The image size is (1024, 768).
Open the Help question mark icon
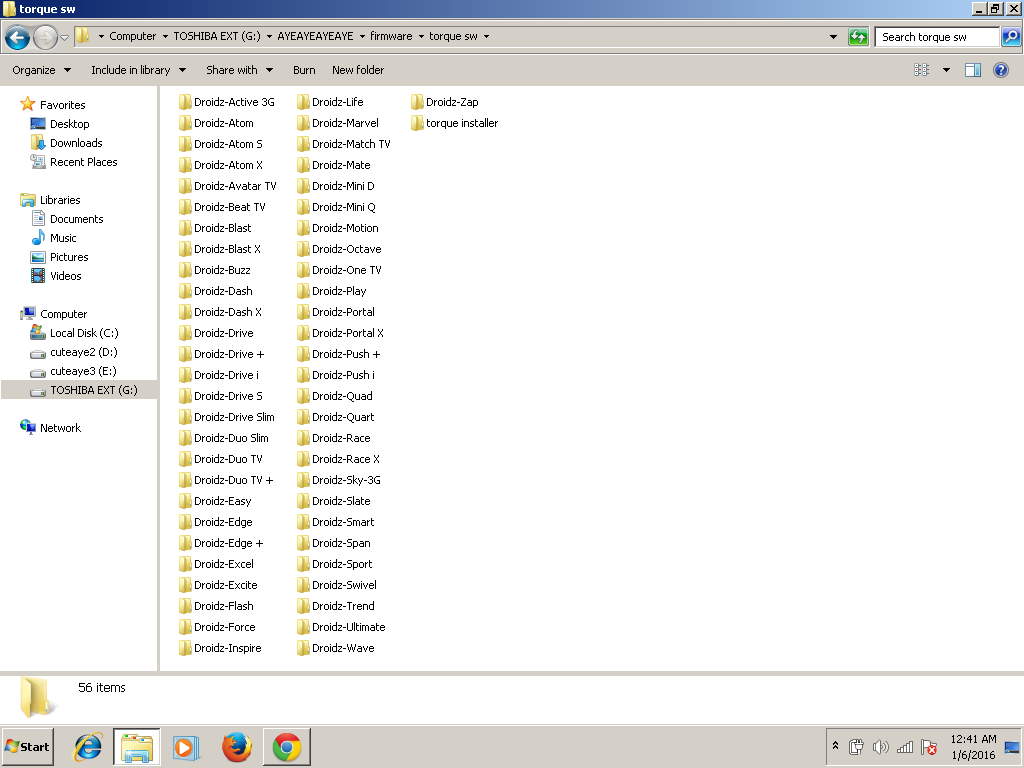[x=1000, y=70]
